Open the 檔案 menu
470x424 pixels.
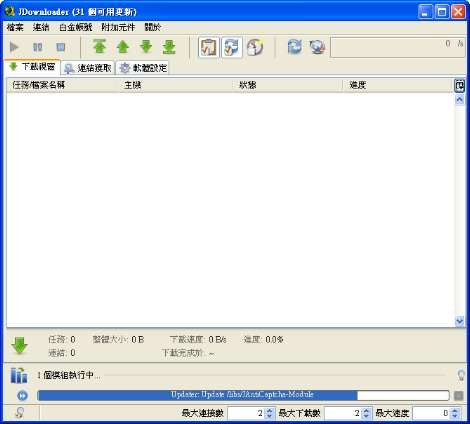click(15, 27)
